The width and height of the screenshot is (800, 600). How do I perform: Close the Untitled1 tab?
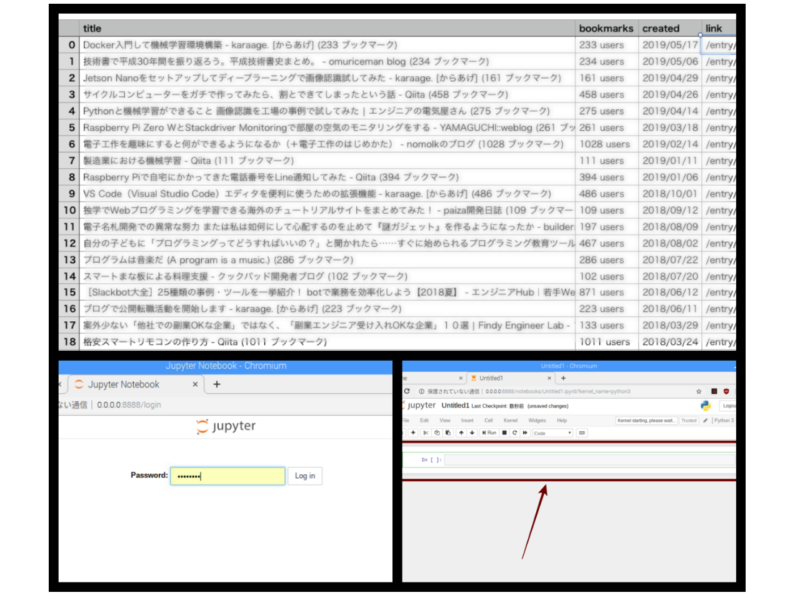pos(549,378)
